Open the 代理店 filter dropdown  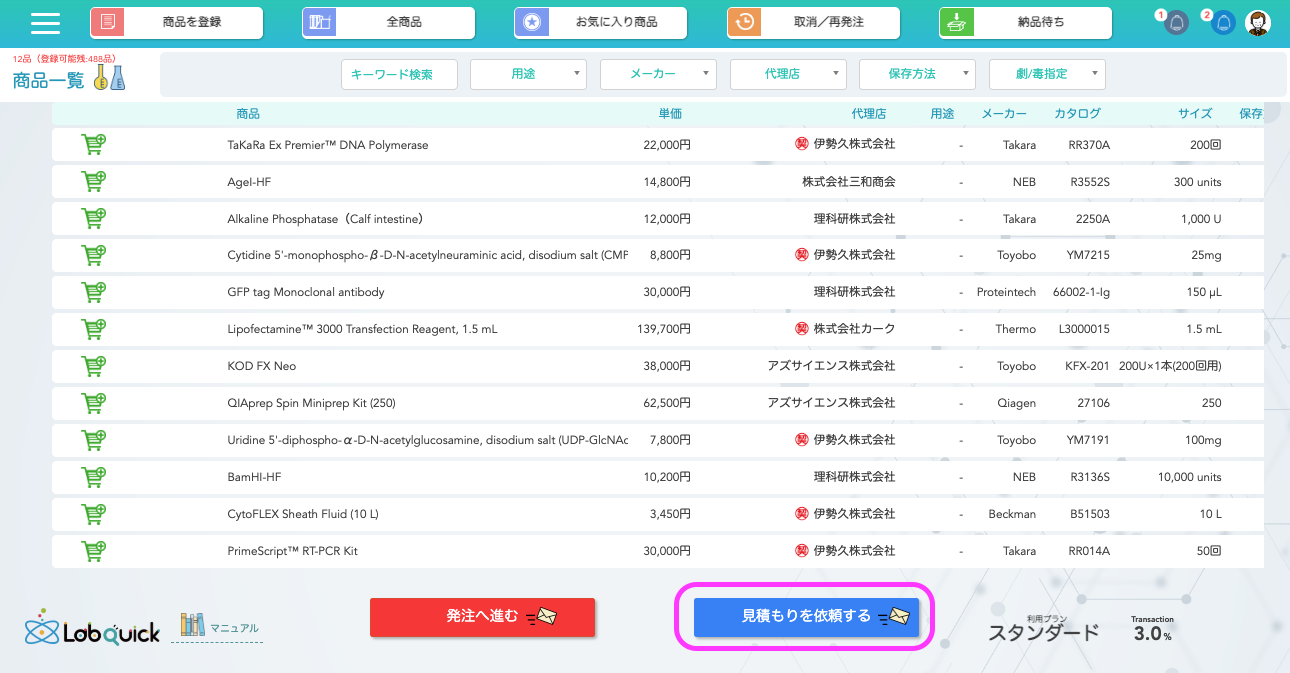coord(788,74)
